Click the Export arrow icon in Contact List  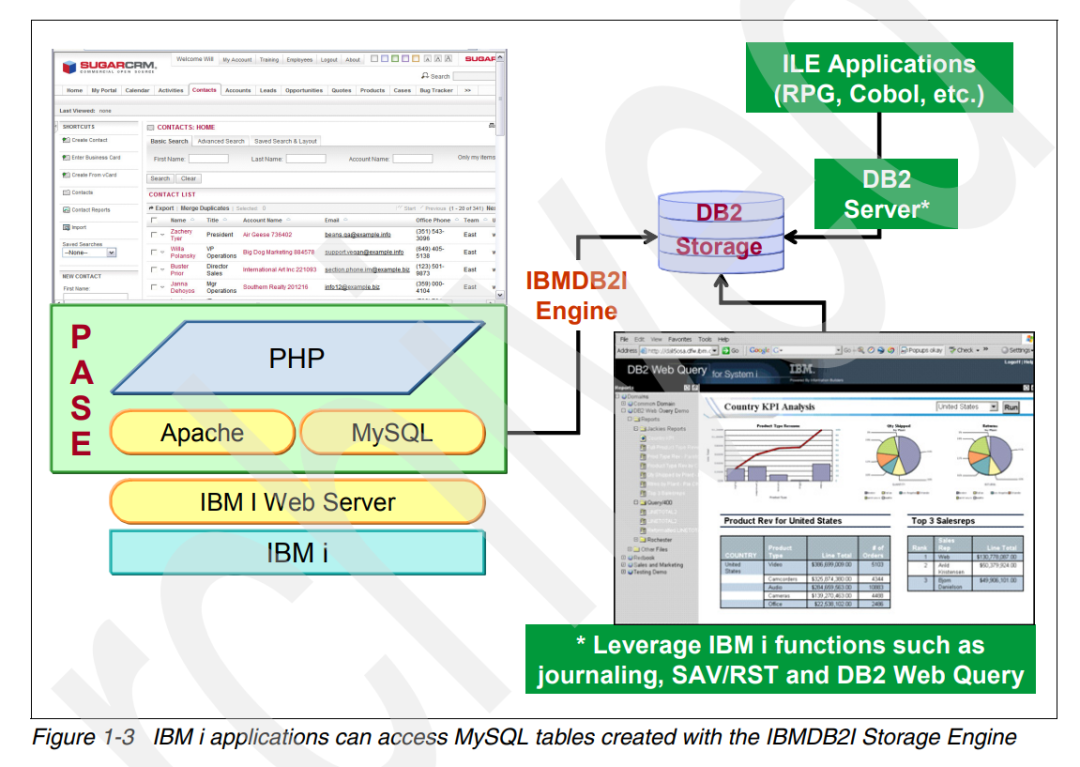click(x=151, y=208)
